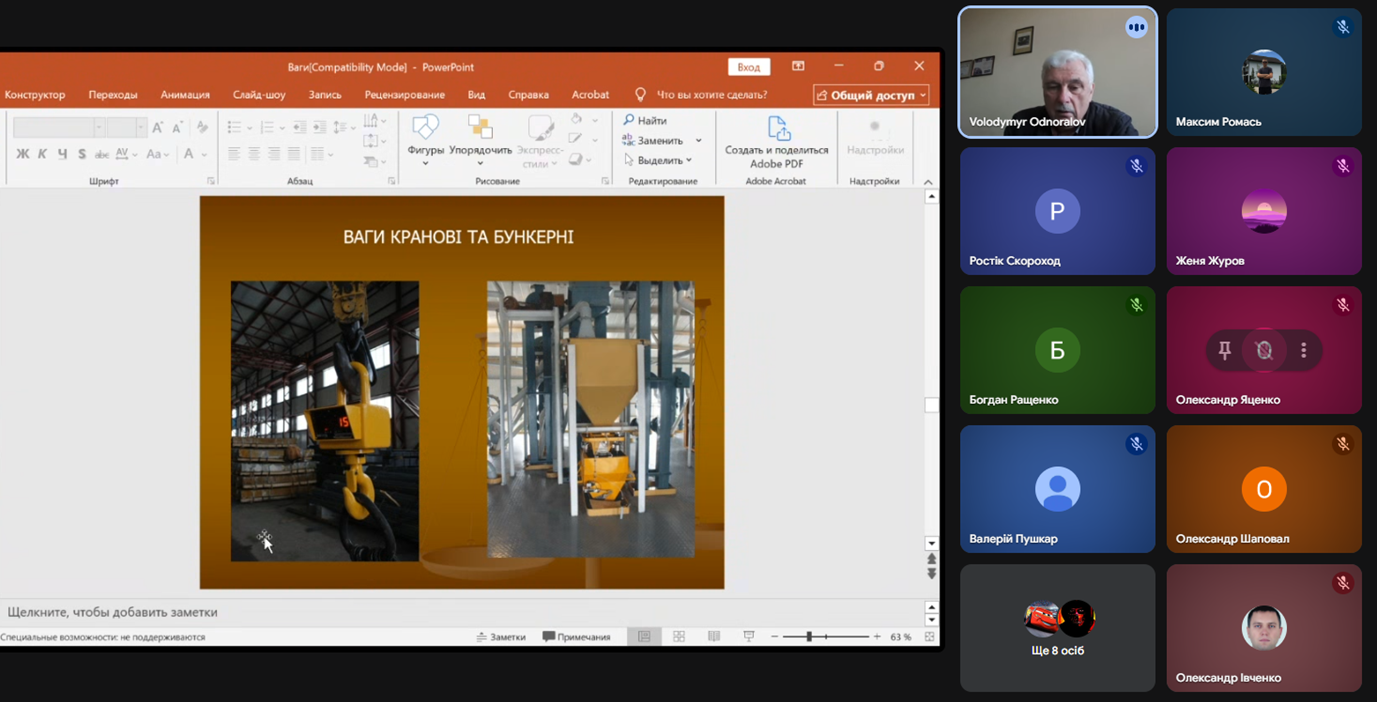Start slideshow from status bar icon

(x=749, y=637)
